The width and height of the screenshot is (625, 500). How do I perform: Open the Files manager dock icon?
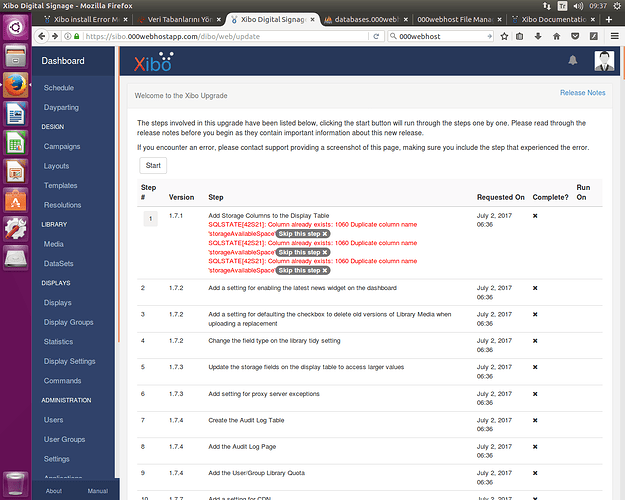16,56
